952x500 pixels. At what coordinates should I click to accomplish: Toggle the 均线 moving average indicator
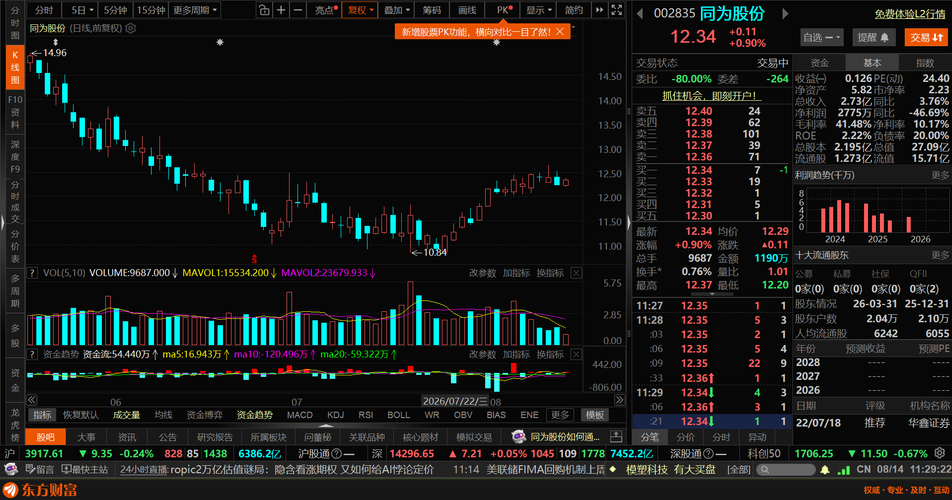163,415
